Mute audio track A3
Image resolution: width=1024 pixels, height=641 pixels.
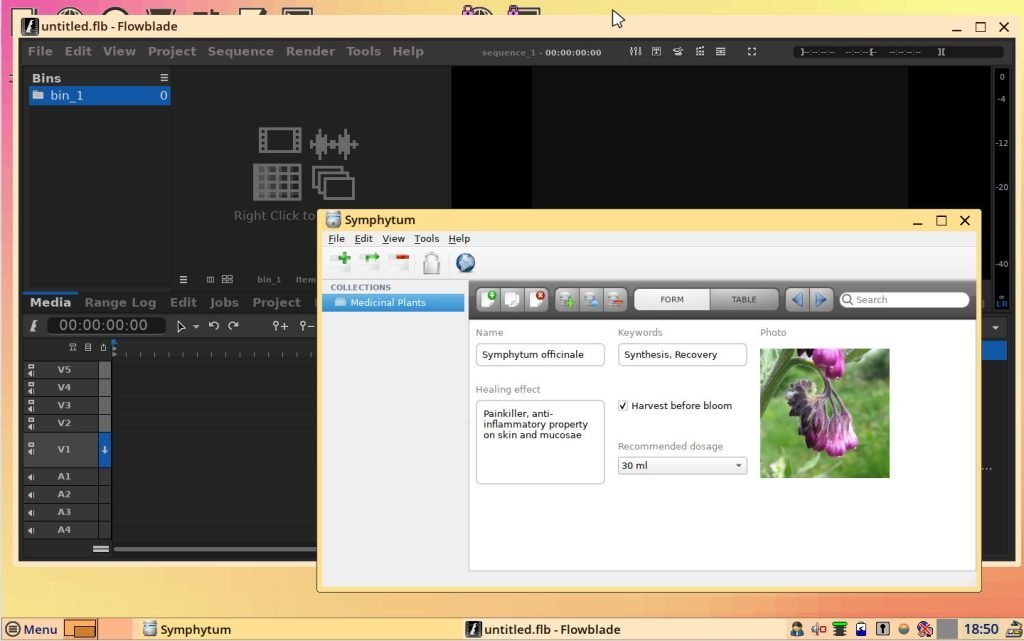[31, 512]
